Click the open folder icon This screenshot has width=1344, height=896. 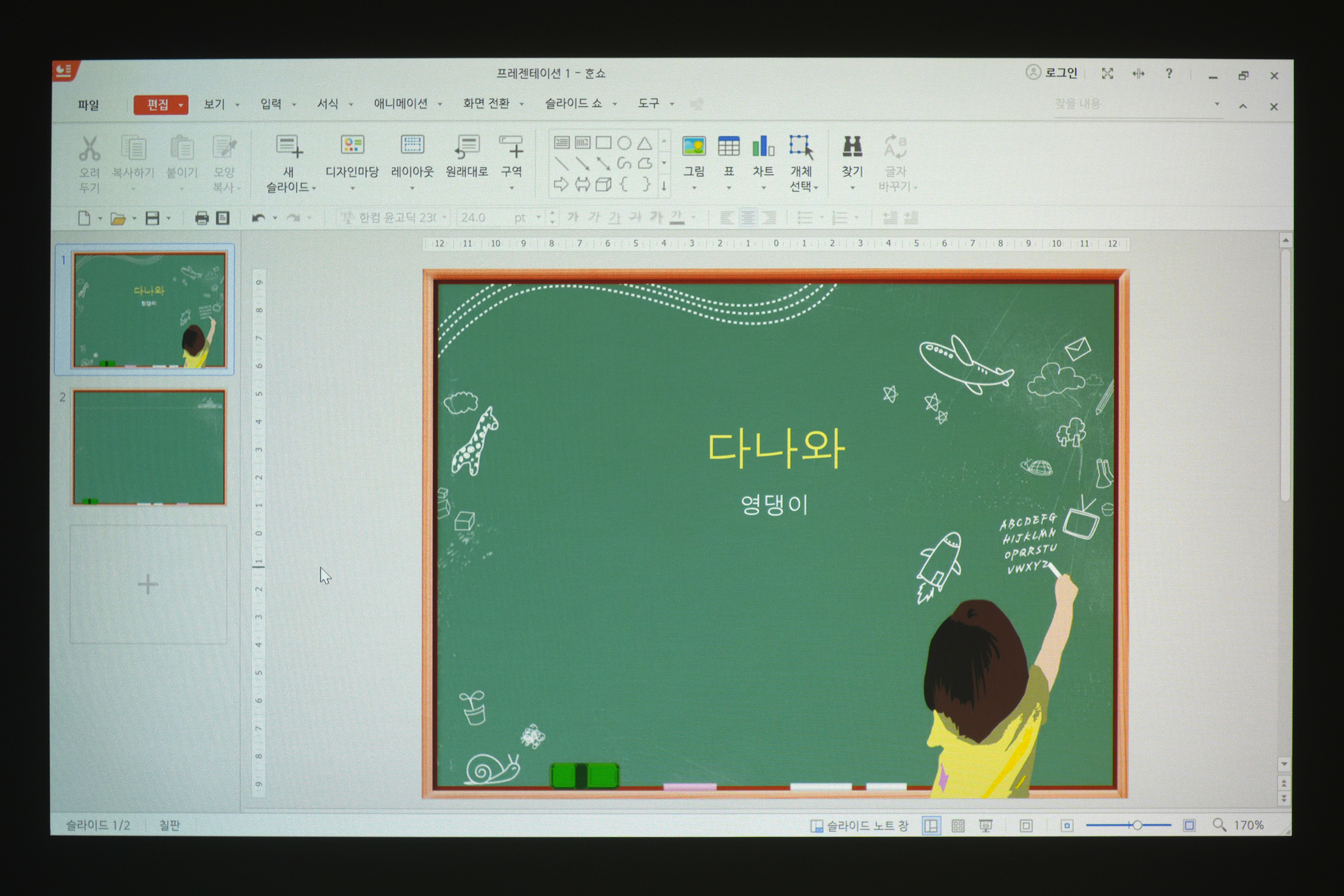(118, 219)
